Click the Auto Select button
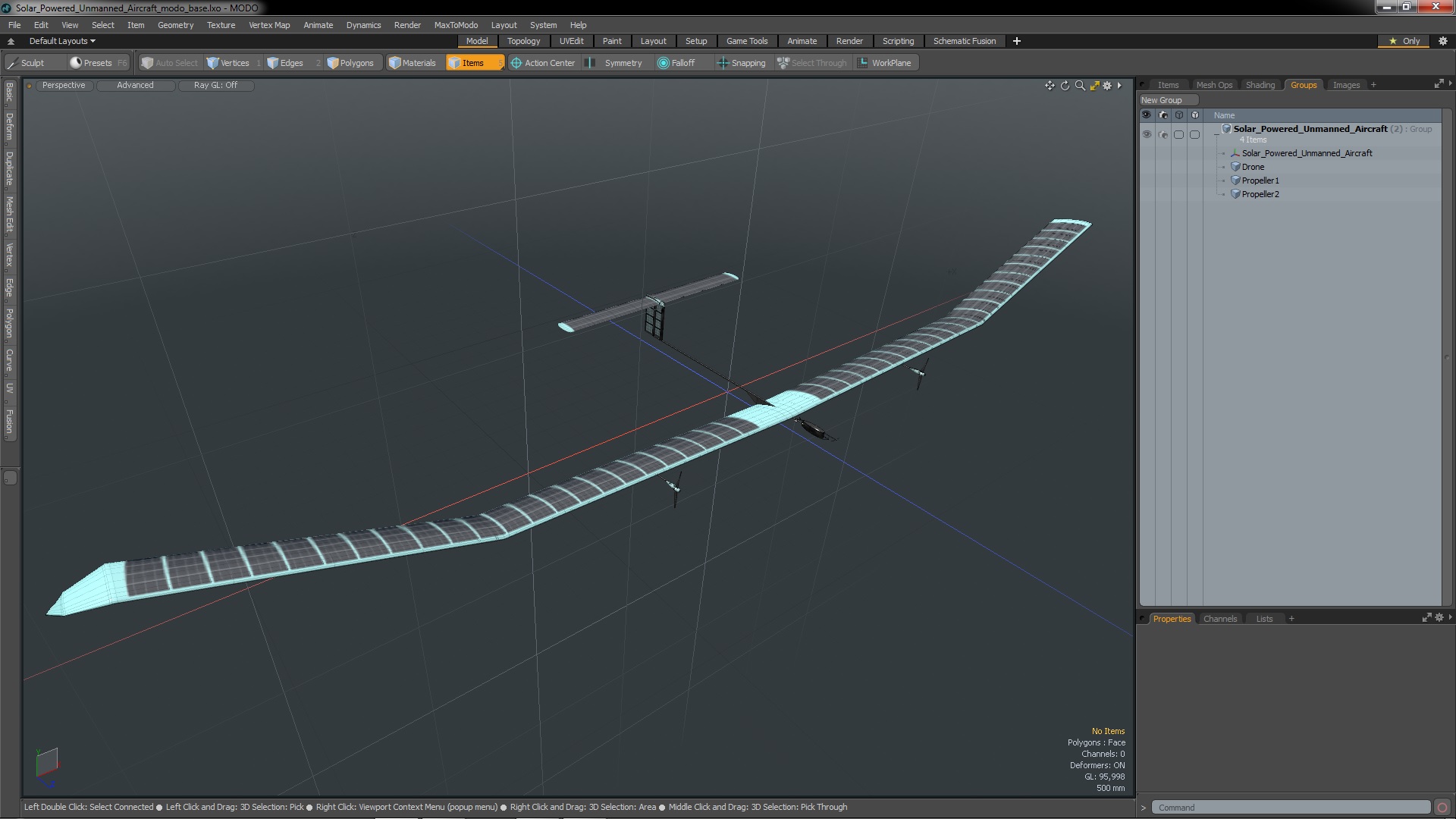 [169, 63]
